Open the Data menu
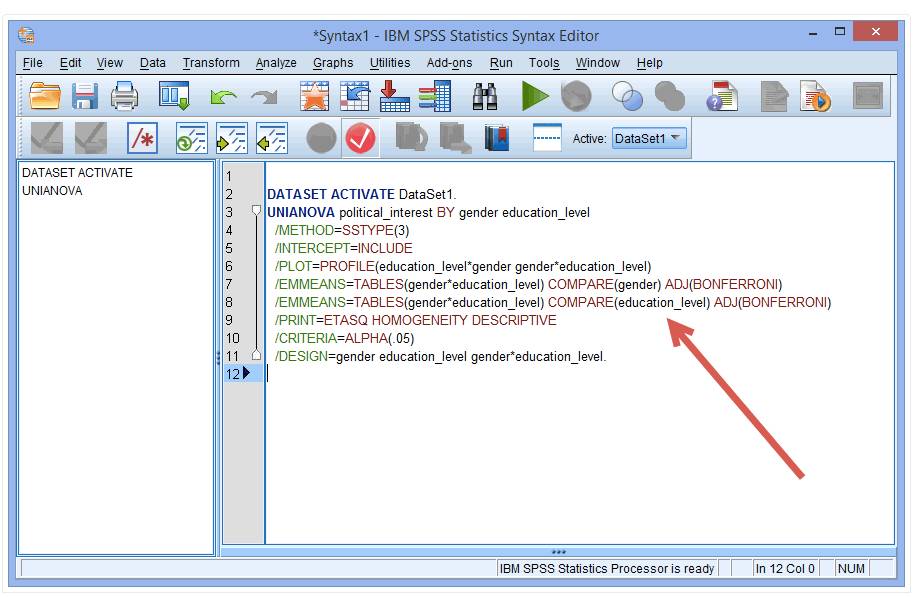 (152, 63)
